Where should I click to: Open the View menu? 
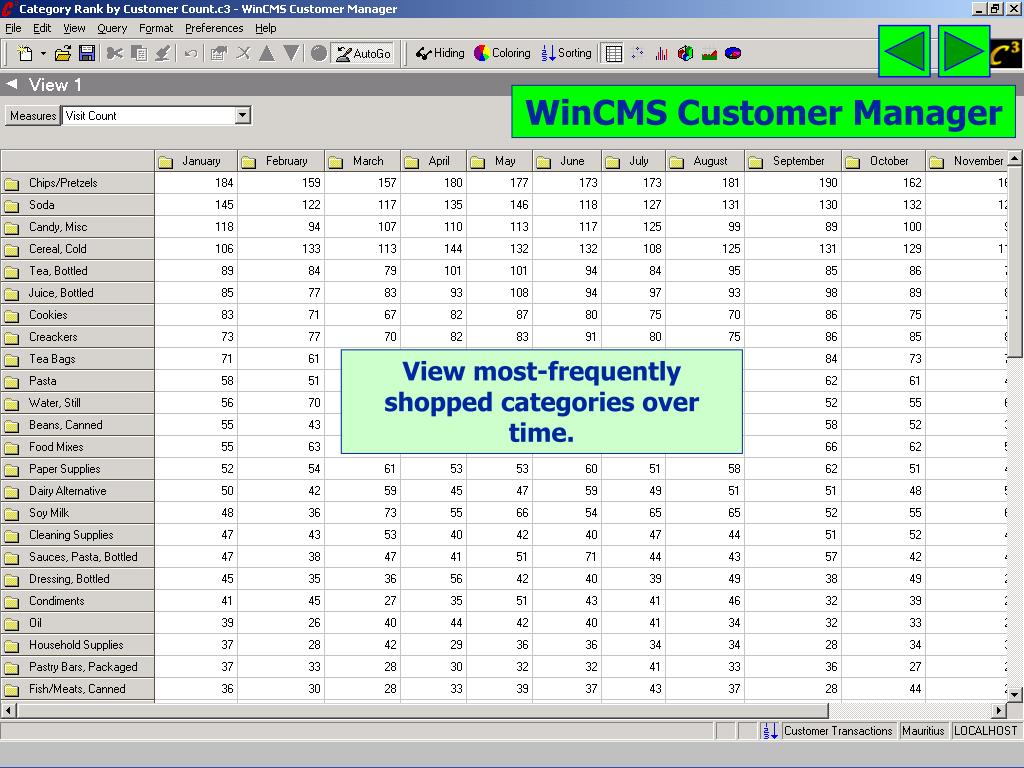point(74,28)
